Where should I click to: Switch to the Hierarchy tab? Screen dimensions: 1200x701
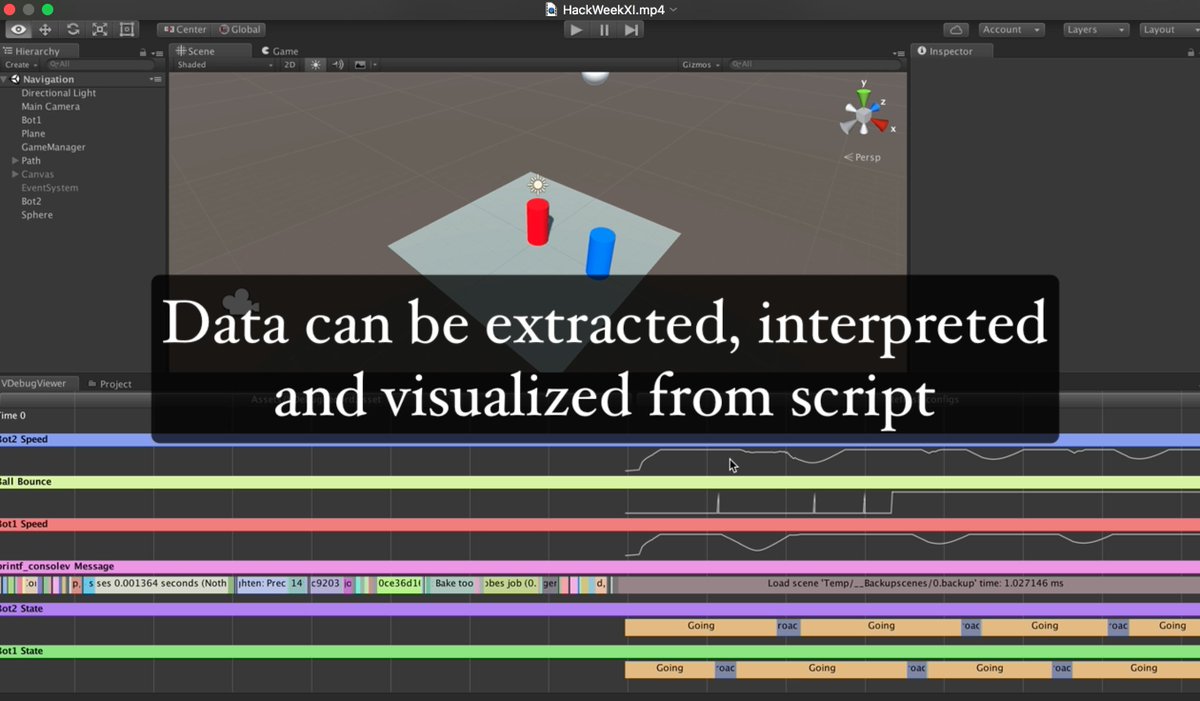(38, 51)
